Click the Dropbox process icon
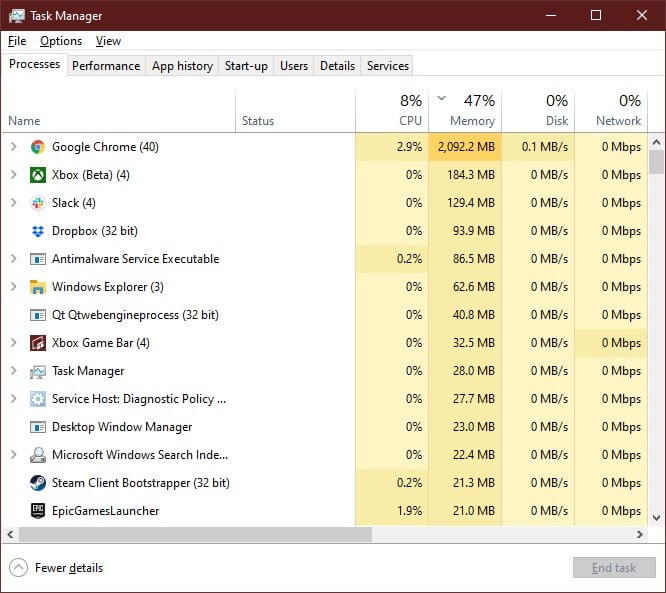The height and width of the screenshot is (593, 666). coord(38,231)
